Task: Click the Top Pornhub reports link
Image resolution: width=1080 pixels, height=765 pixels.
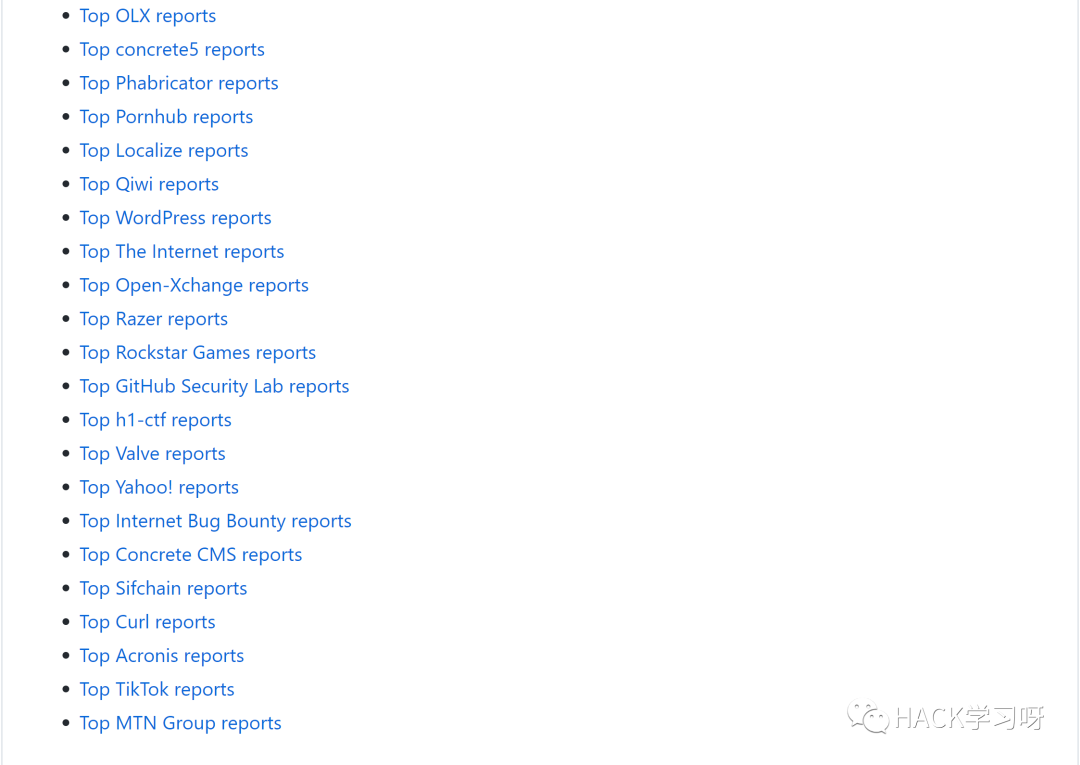Action: [x=166, y=117]
